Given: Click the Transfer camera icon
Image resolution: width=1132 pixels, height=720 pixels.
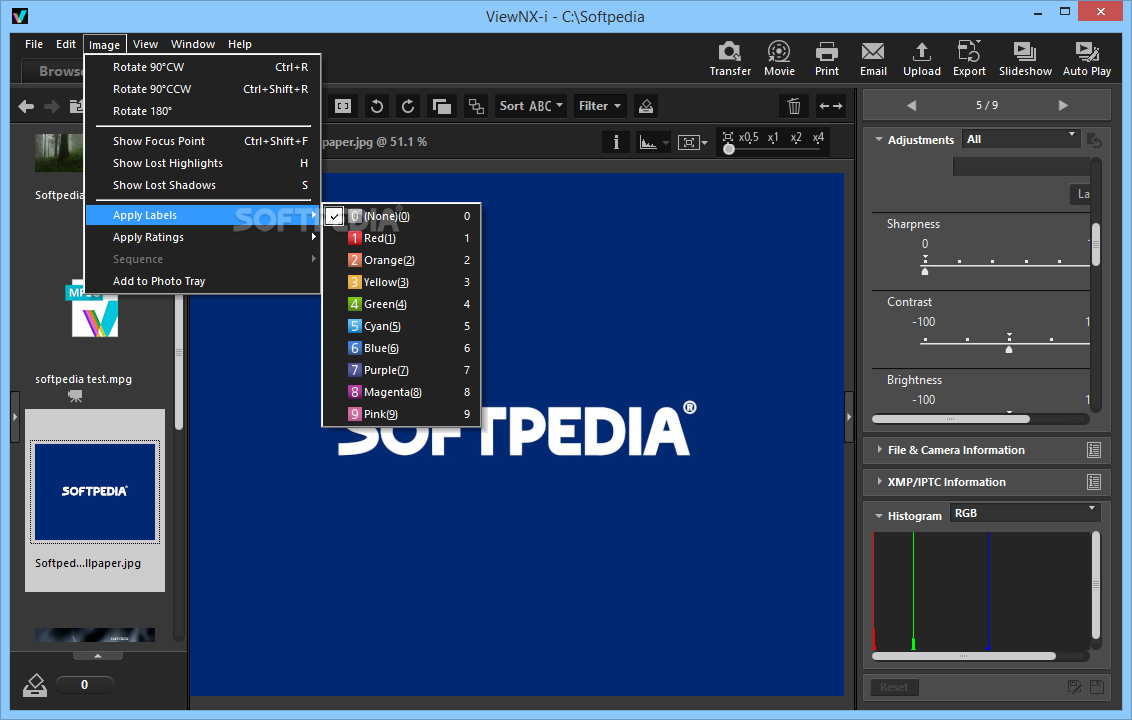Looking at the screenshot, I should coord(730,51).
